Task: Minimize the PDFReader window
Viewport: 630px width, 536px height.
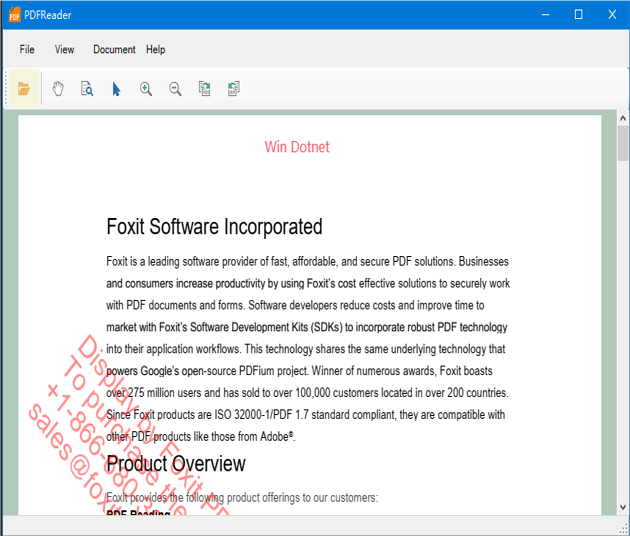Action: [545, 15]
